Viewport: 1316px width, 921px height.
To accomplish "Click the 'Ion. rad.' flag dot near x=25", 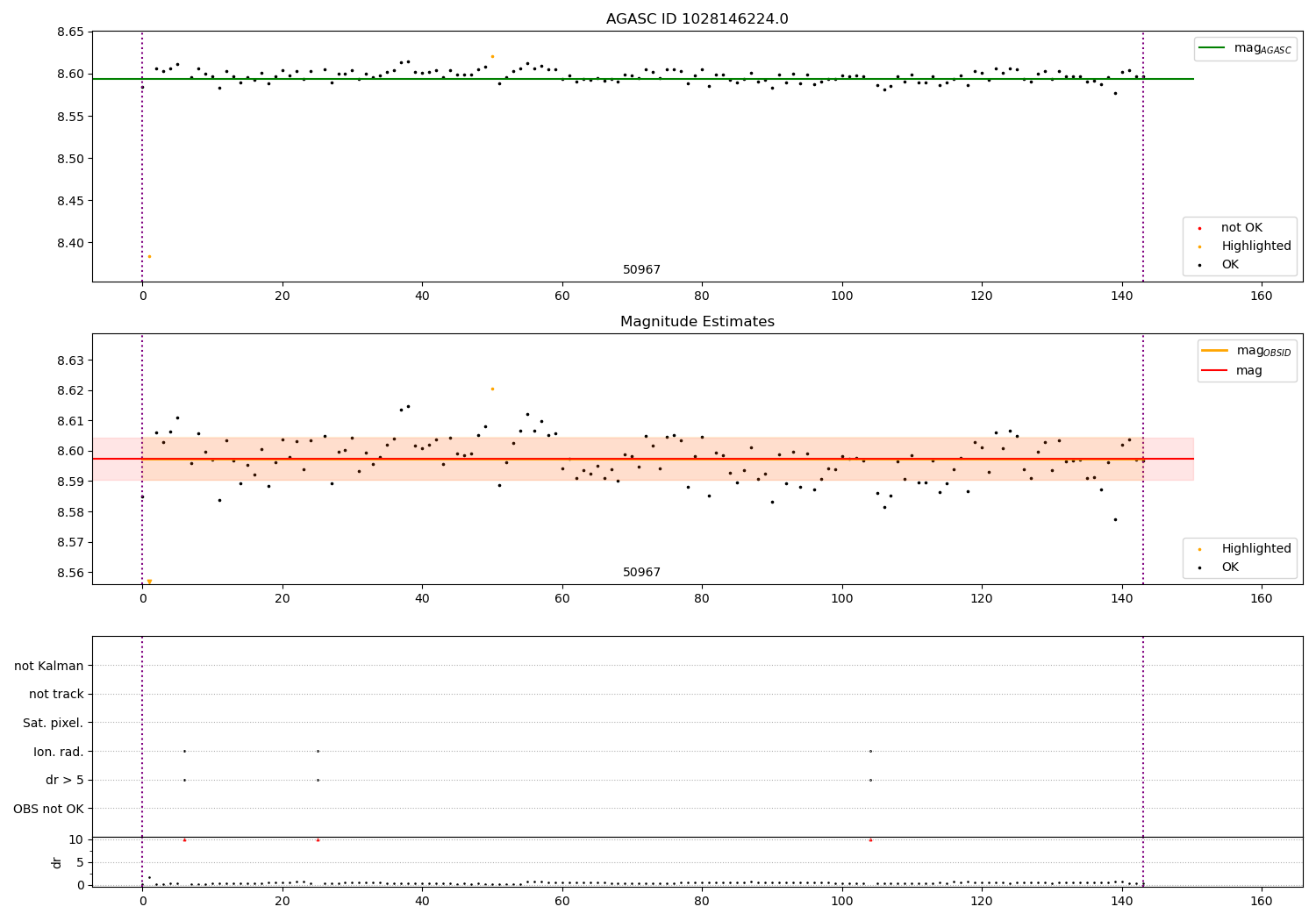I will click(318, 751).
